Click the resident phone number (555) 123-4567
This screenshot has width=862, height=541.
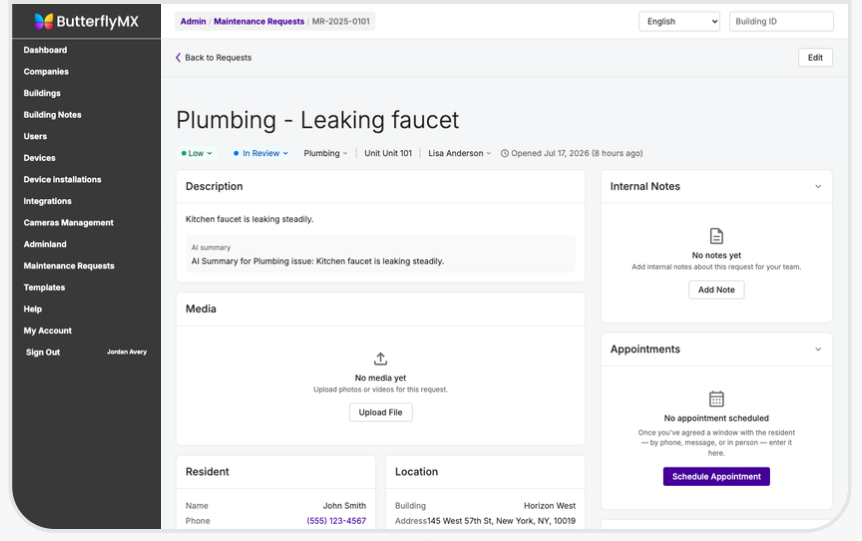tap(336, 521)
